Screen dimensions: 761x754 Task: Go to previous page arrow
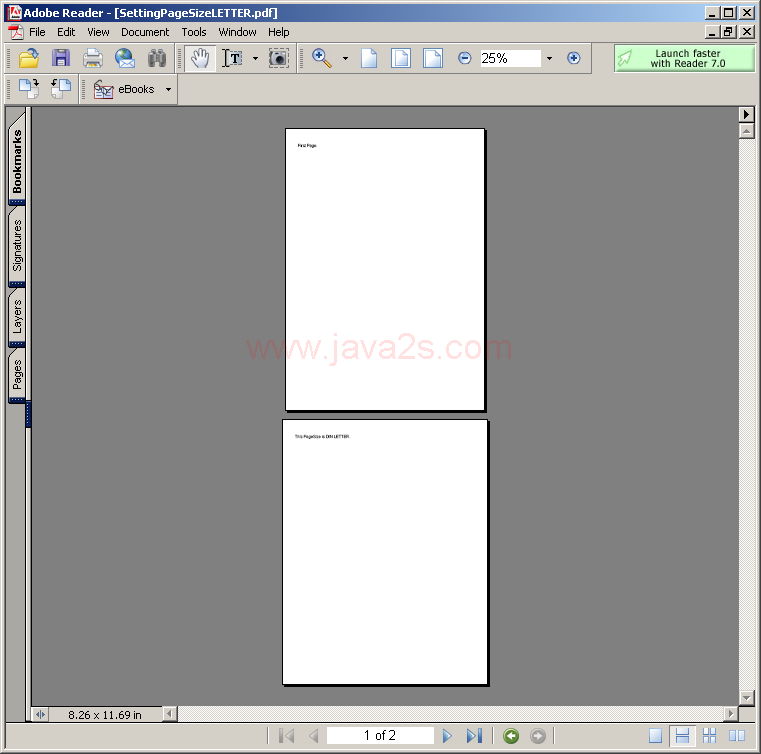(314, 736)
